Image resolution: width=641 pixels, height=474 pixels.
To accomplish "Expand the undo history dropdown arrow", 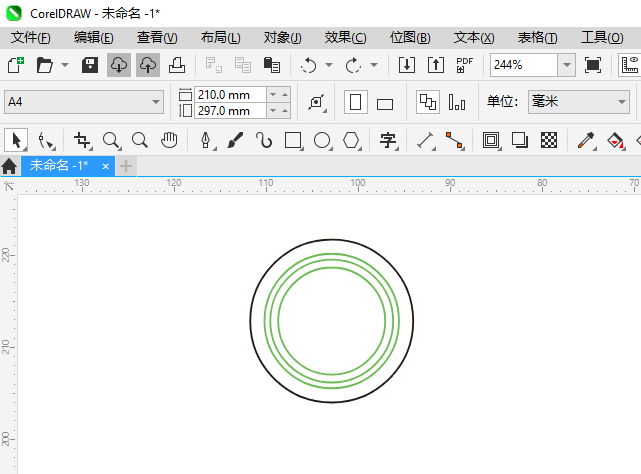I will [329, 65].
